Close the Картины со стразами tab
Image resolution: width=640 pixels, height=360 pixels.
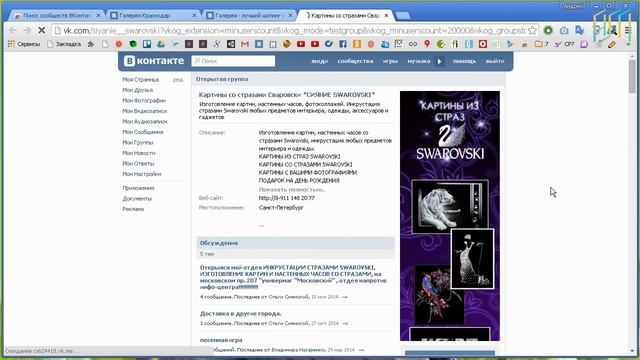point(387,16)
